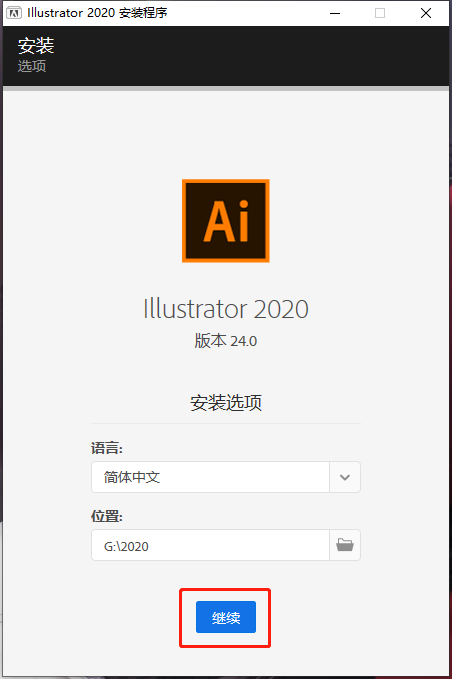Click the 安装 header title

click(x=36, y=46)
